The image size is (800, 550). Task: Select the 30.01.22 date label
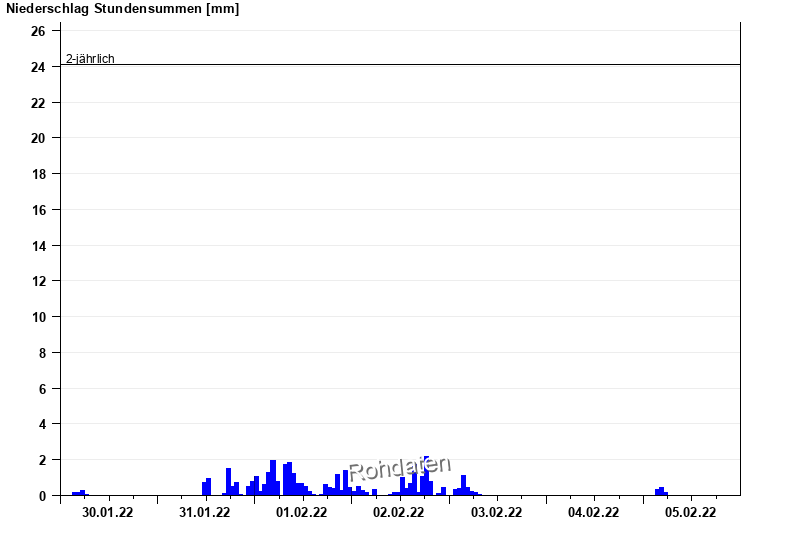[x=108, y=513]
